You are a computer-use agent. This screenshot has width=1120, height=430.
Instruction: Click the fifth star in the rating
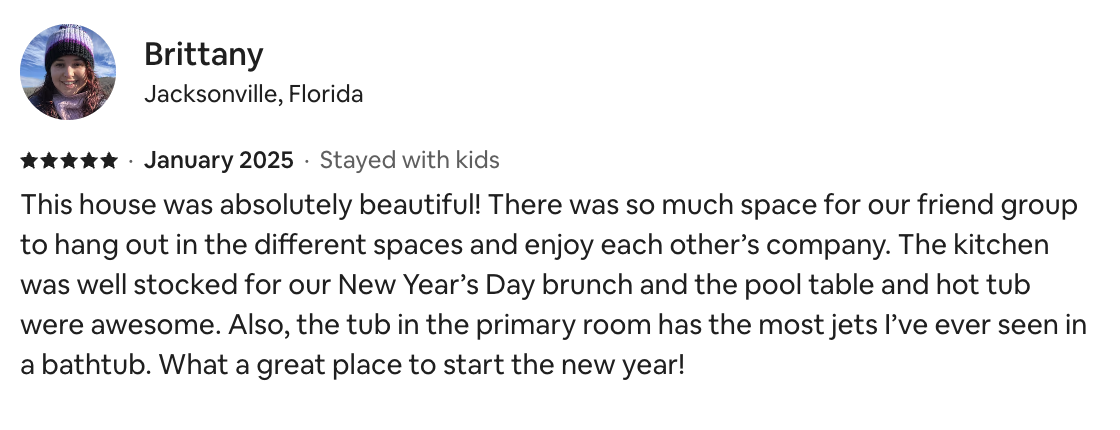(x=109, y=160)
